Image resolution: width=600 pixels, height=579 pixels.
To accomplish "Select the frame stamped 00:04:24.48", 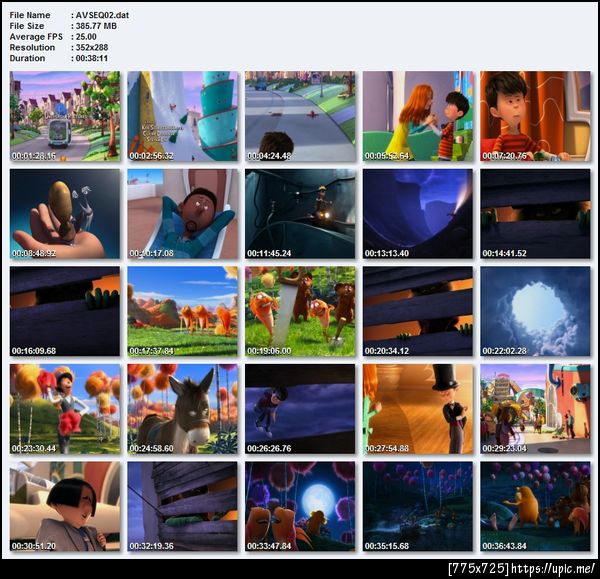I will coord(300,116).
